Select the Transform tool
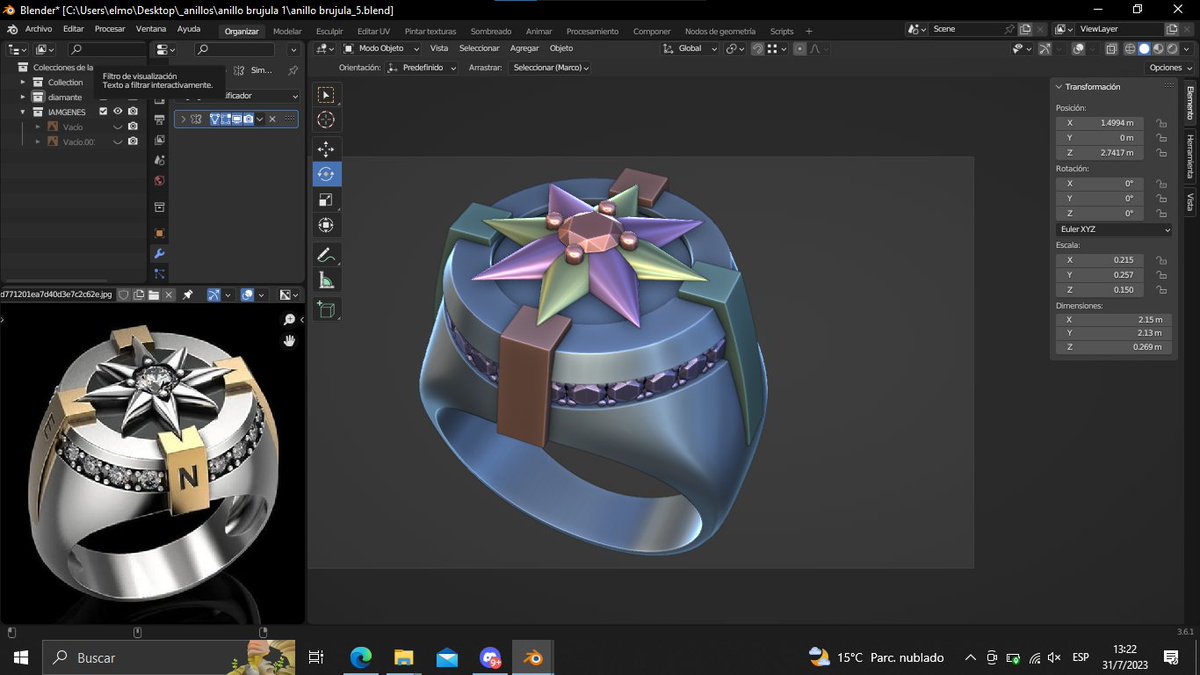The height and width of the screenshot is (675, 1200). pos(326,225)
